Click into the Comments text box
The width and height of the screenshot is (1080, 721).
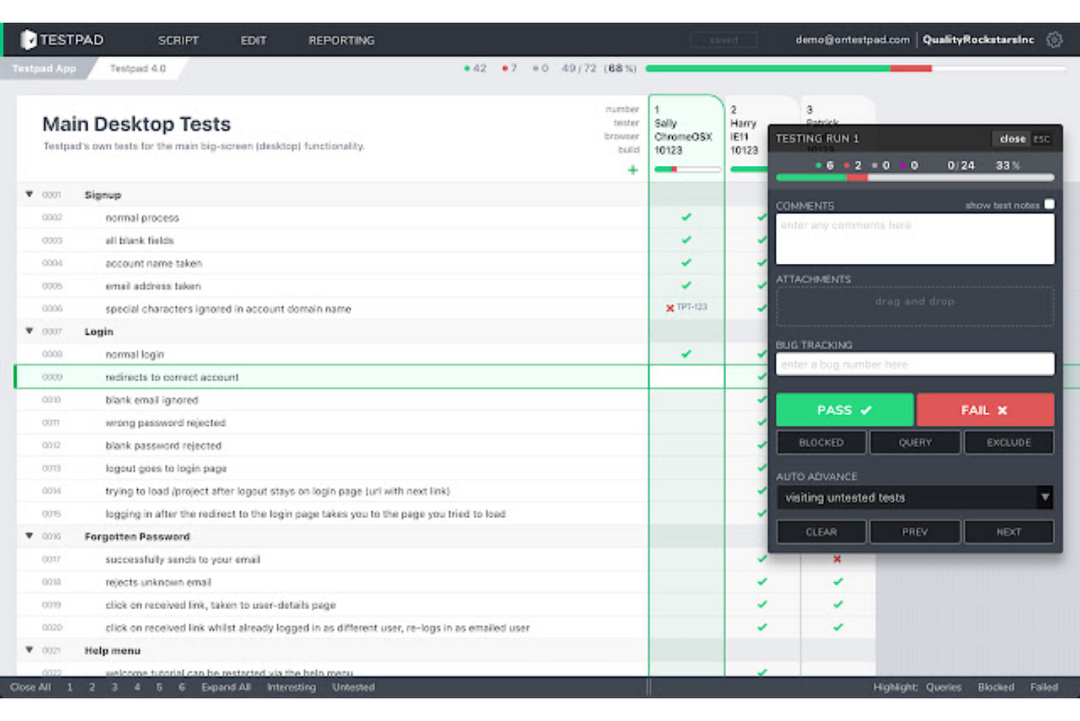click(x=915, y=239)
